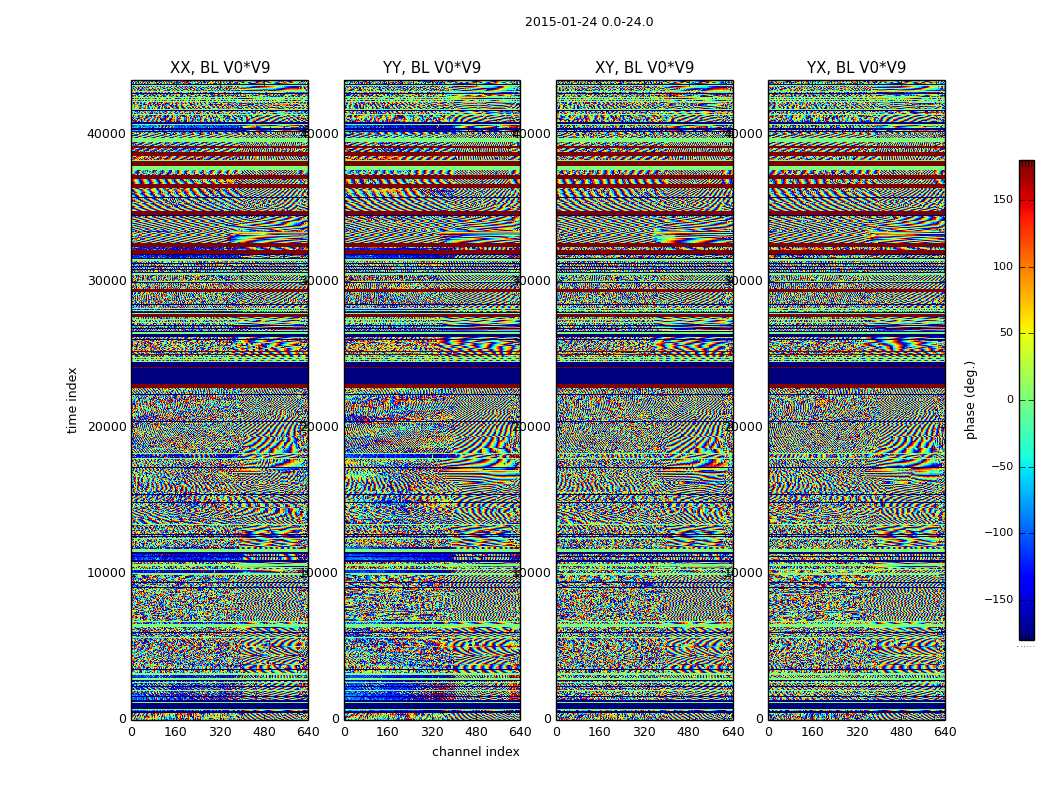Click the 160 channel tick under the XY plot

(x=600, y=732)
